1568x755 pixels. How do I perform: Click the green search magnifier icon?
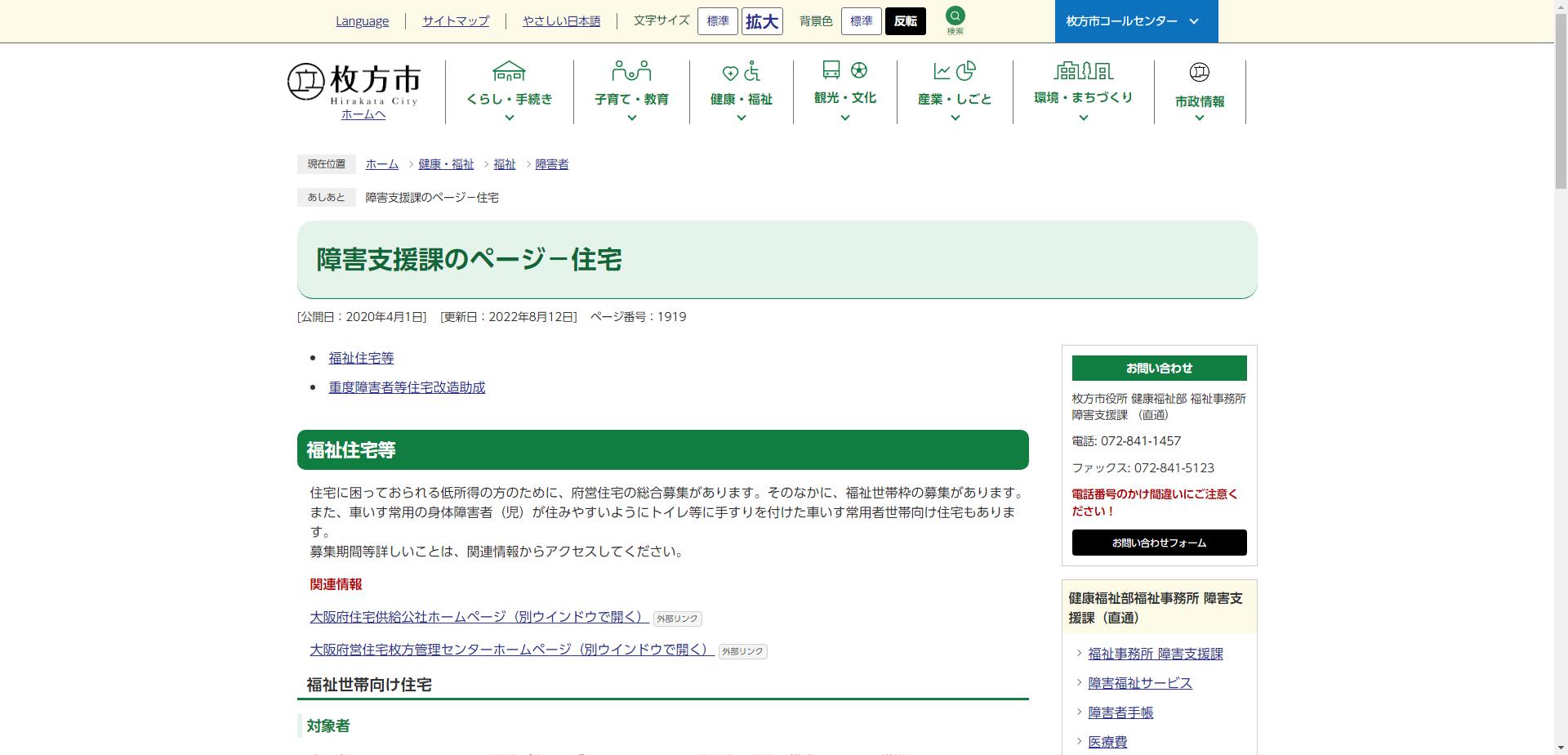pos(955,16)
